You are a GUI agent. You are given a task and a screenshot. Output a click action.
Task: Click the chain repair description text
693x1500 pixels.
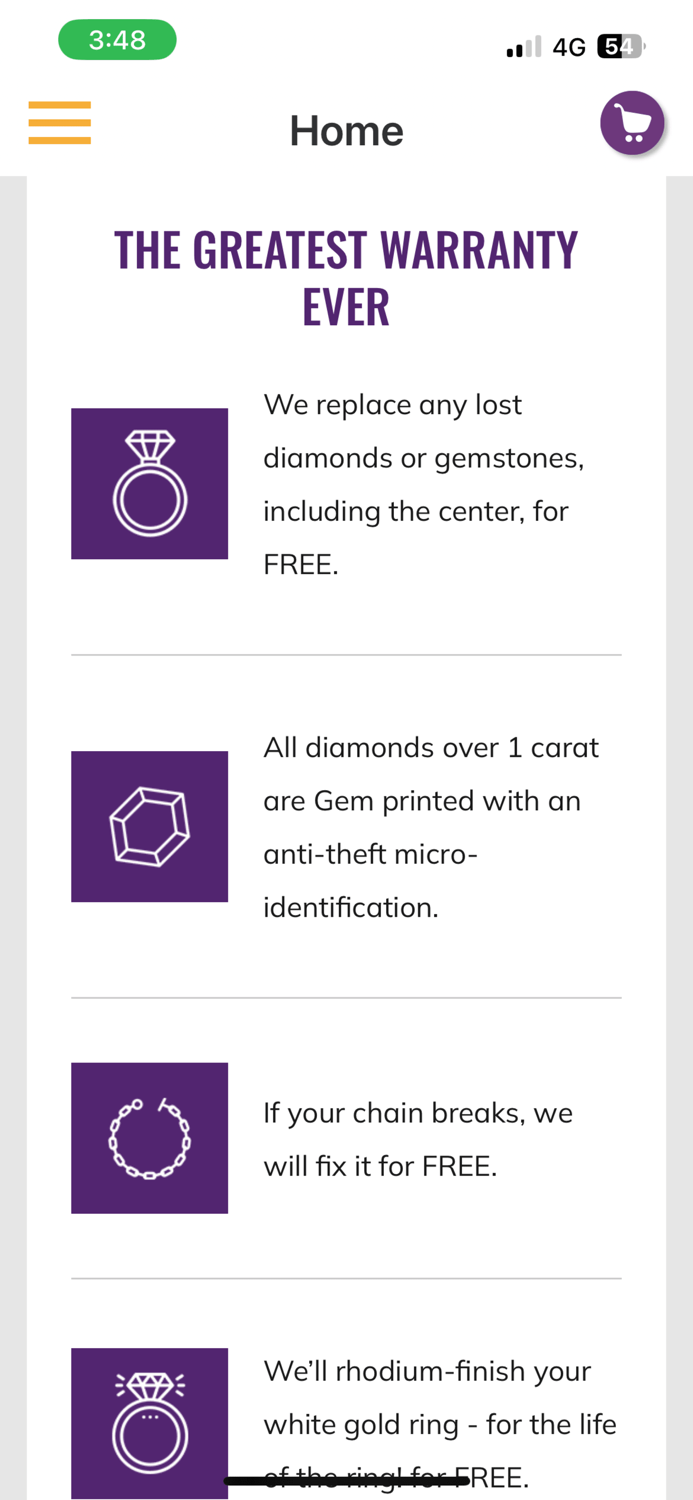418,1137
